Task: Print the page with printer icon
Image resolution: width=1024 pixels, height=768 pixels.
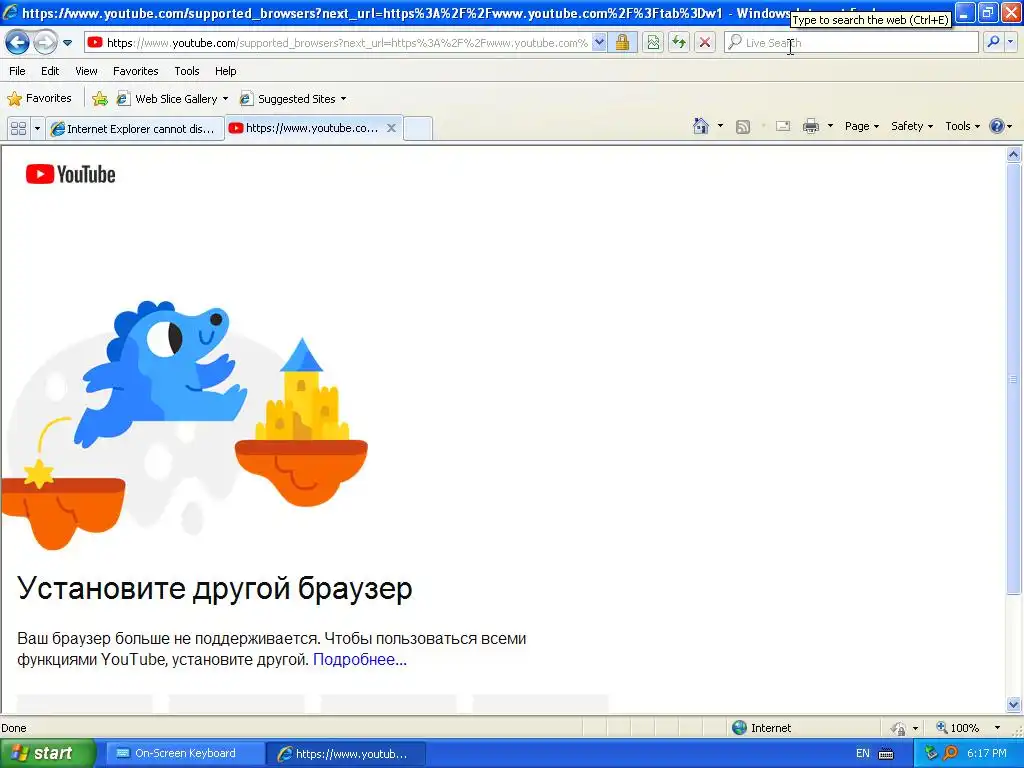Action: tap(810, 127)
